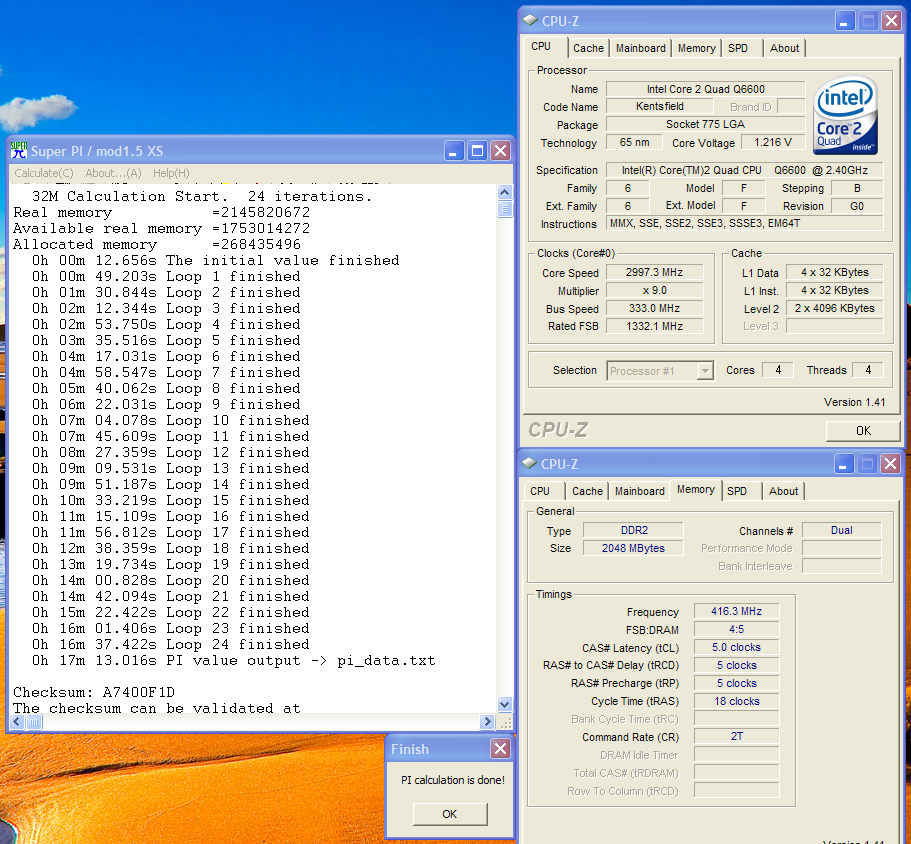Viewport: 911px width, 844px height.
Task: Switch to SPD tab in top CPU-Z
Action: (x=738, y=48)
